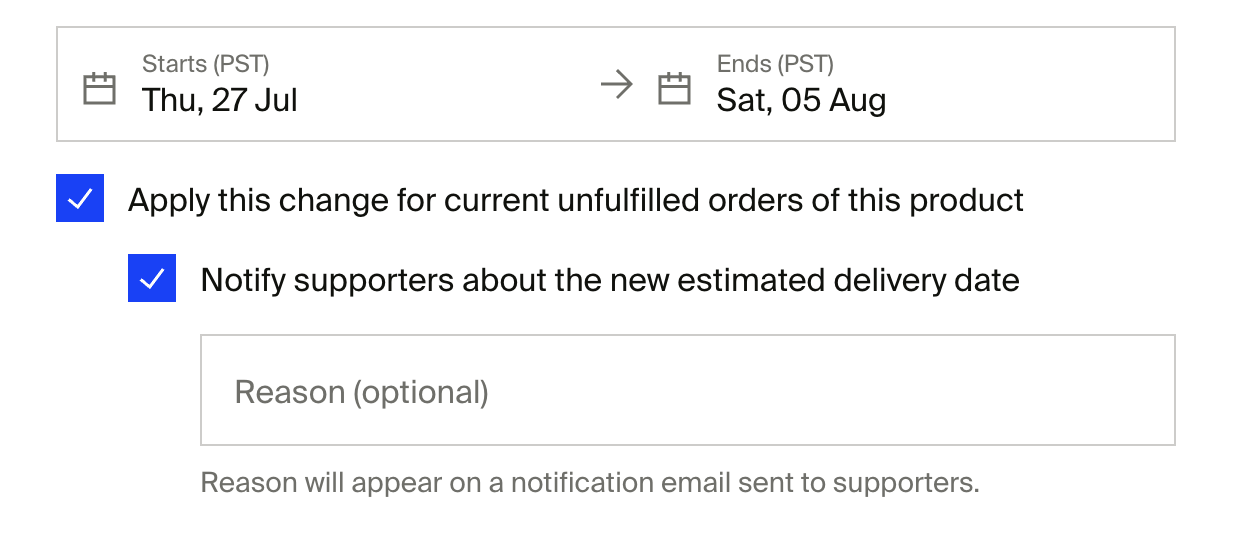The height and width of the screenshot is (538, 1240).
Task: Click the white checkmark in the Apply this change box
Action: [x=80, y=200]
